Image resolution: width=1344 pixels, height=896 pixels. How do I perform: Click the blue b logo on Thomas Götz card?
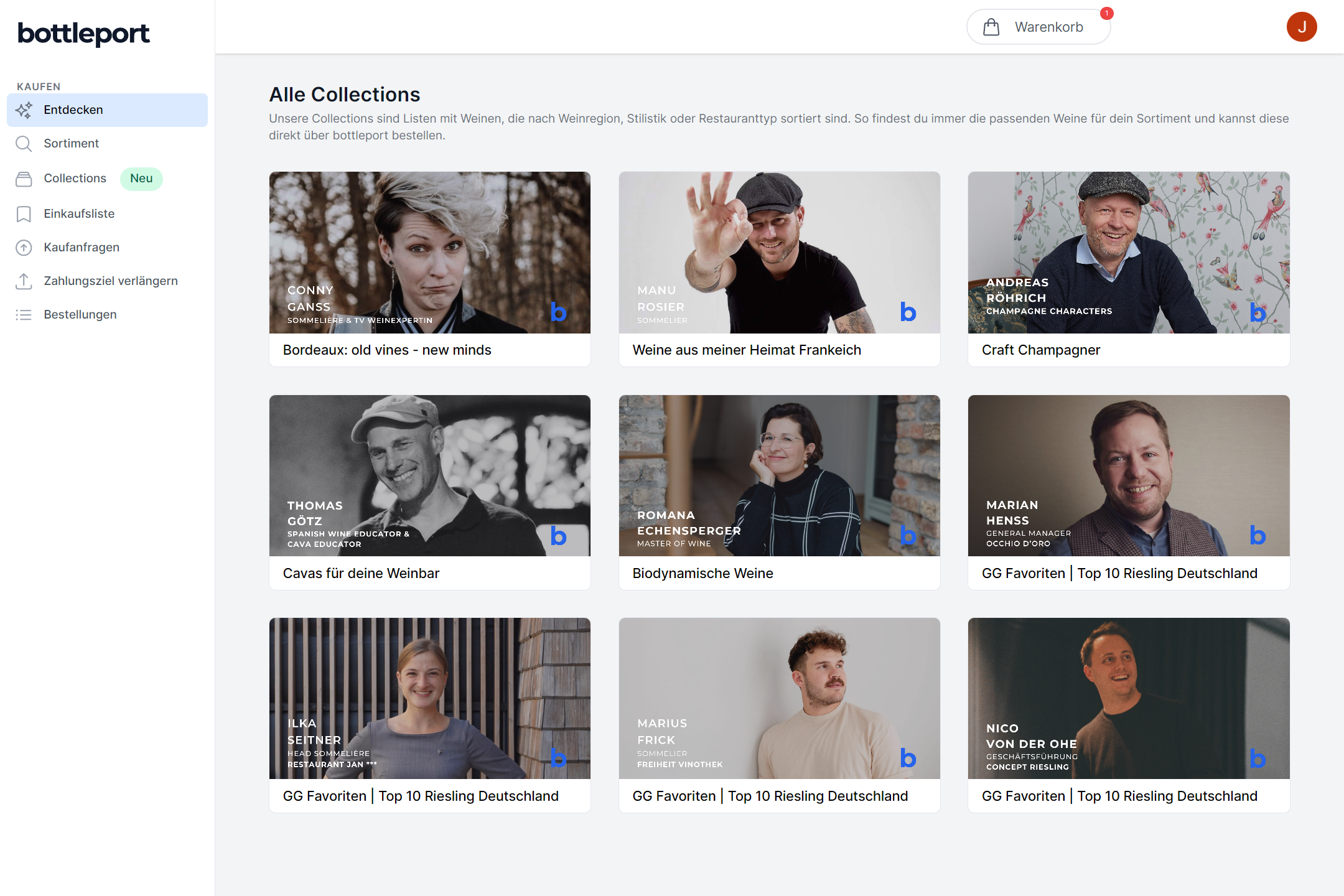click(x=558, y=535)
